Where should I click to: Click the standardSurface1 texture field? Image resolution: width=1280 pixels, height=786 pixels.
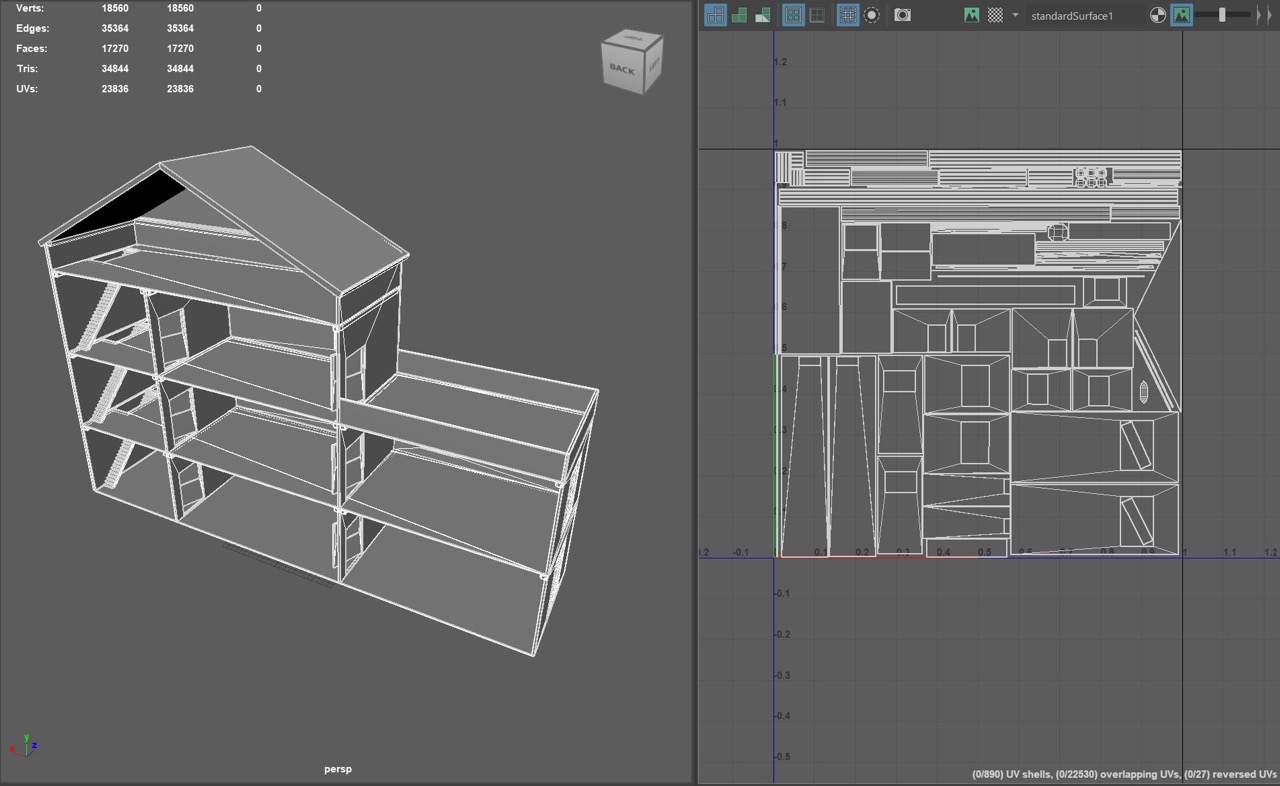tap(1085, 16)
